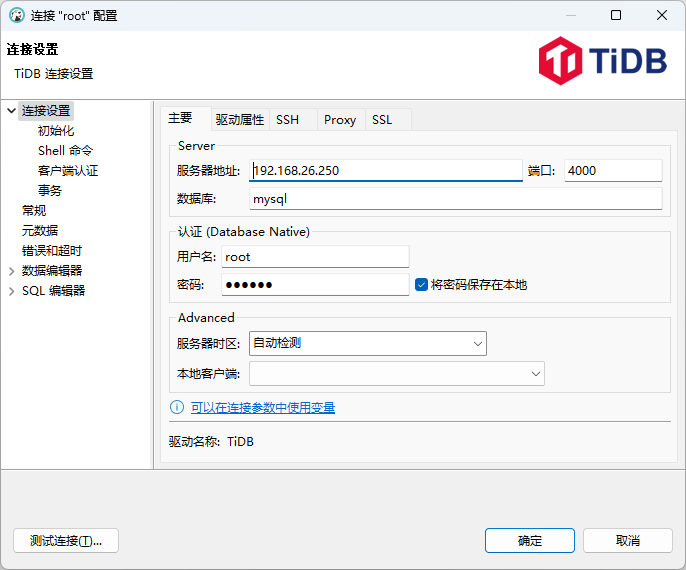
Task: Click the 测试连接(T)... button
Action: point(66,541)
